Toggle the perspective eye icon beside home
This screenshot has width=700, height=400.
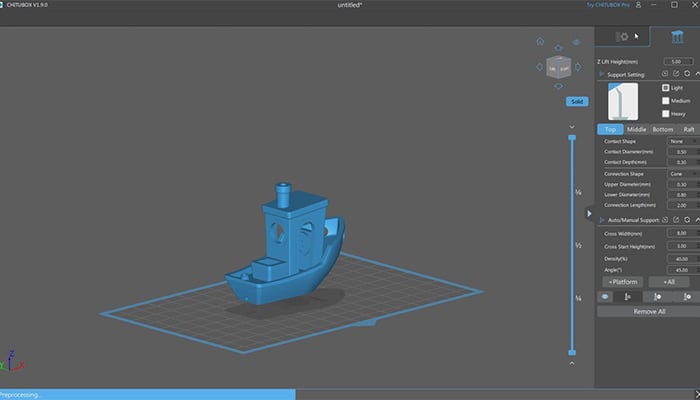pyautogui.click(x=576, y=42)
